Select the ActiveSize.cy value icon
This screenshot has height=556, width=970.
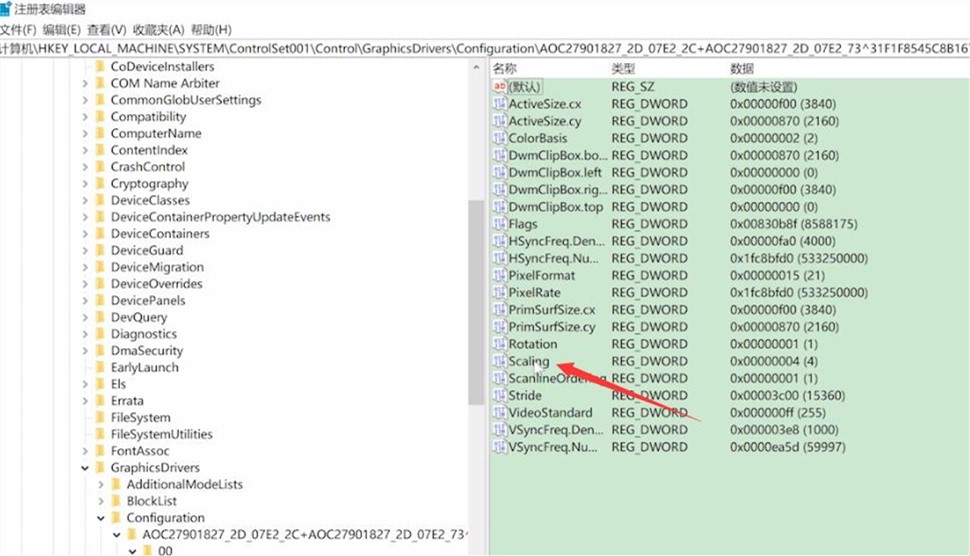click(x=499, y=121)
